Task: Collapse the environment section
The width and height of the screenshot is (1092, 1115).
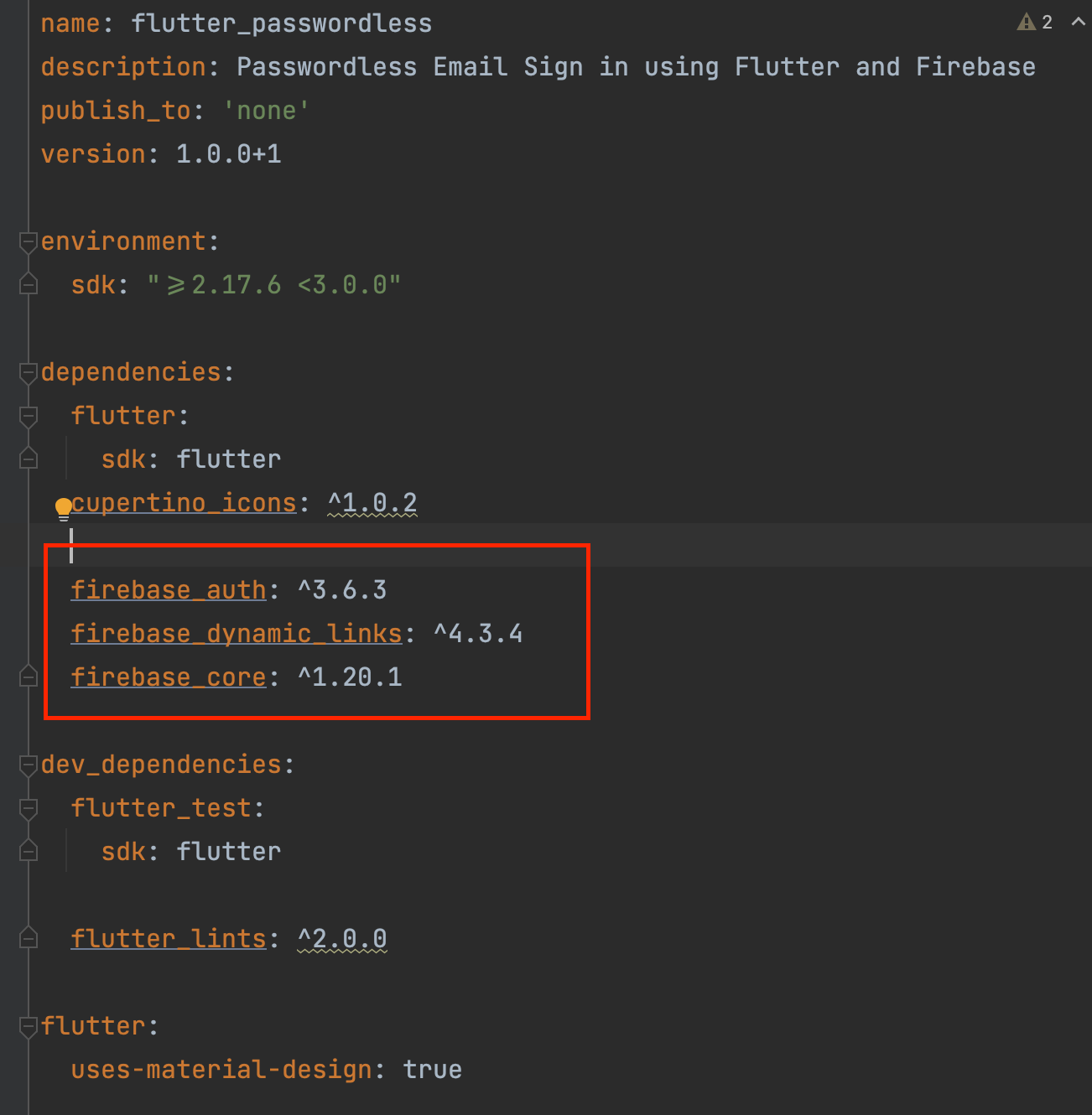Action: (x=28, y=241)
